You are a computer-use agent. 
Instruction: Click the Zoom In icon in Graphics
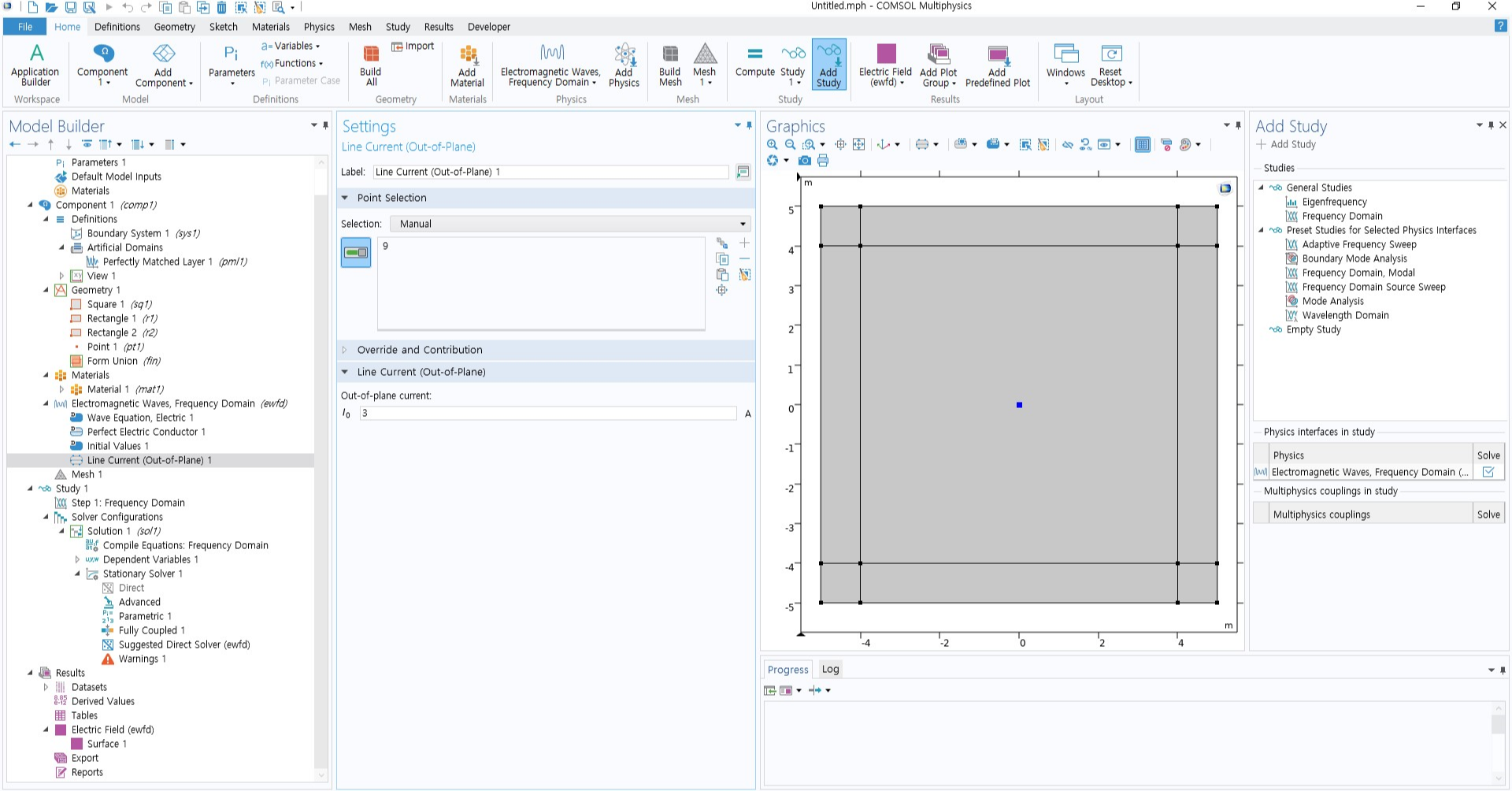[x=773, y=144]
